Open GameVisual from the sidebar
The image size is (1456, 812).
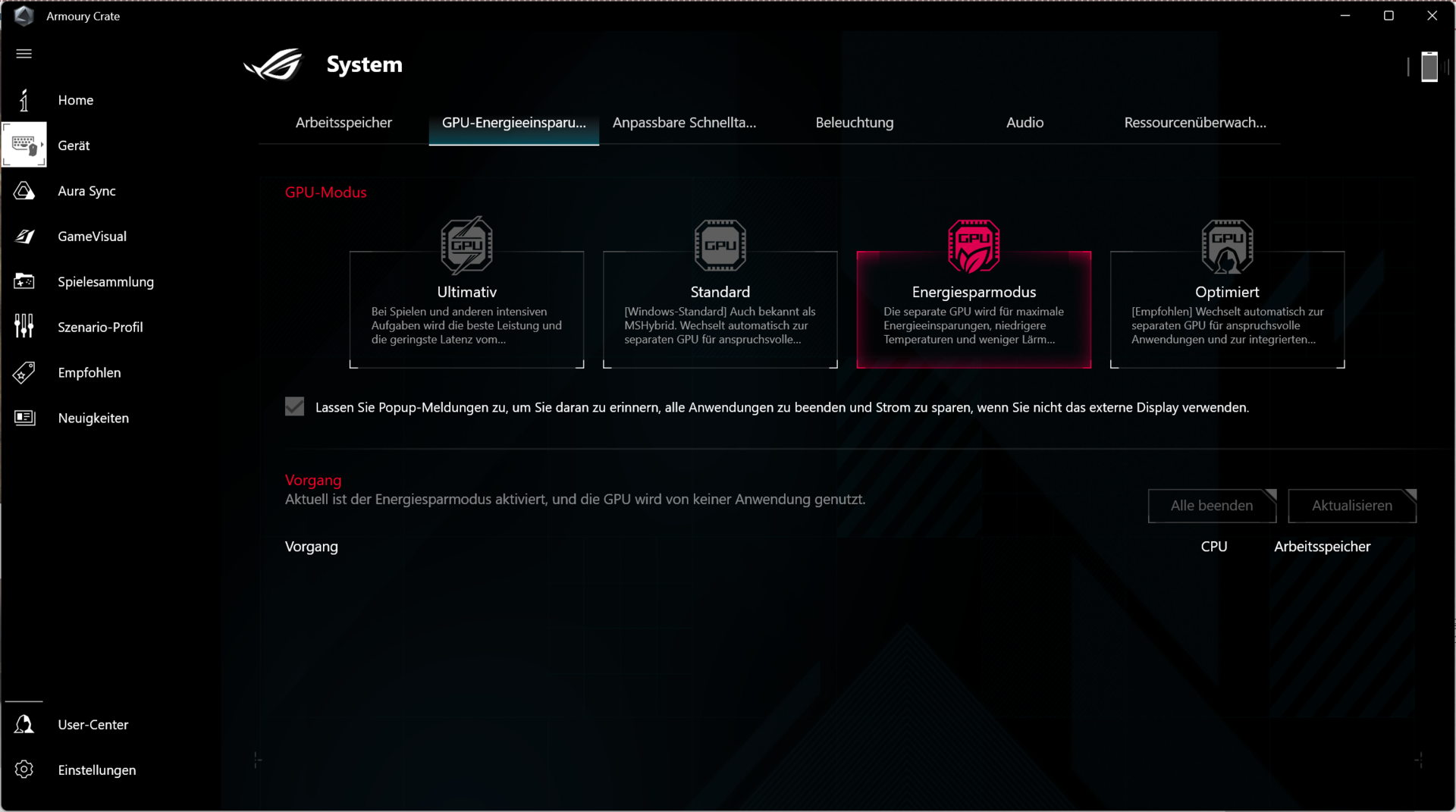[x=93, y=237]
